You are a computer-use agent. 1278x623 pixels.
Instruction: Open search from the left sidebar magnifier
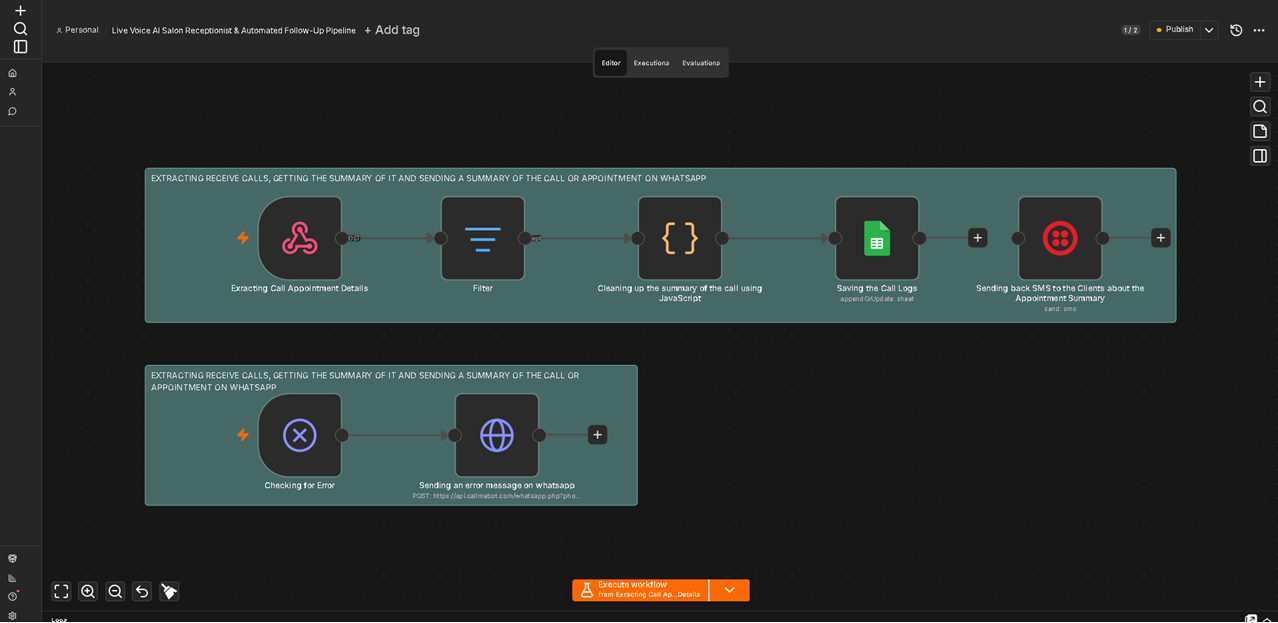point(20,28)
